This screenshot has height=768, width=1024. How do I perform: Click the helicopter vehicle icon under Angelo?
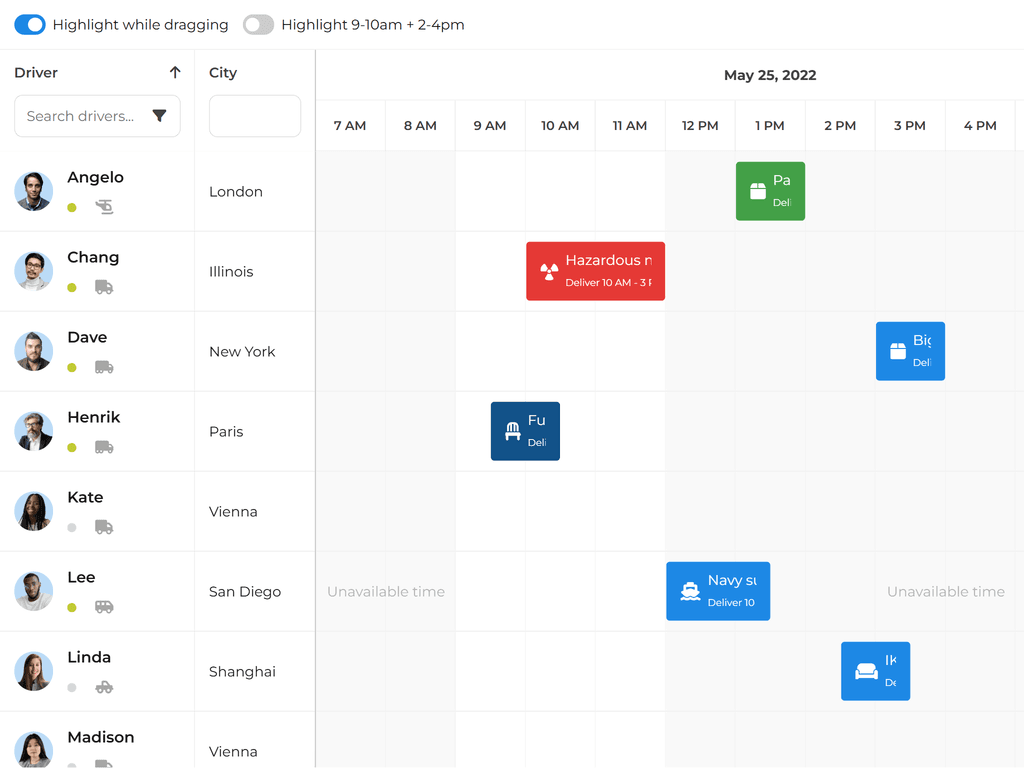(104, 207)
